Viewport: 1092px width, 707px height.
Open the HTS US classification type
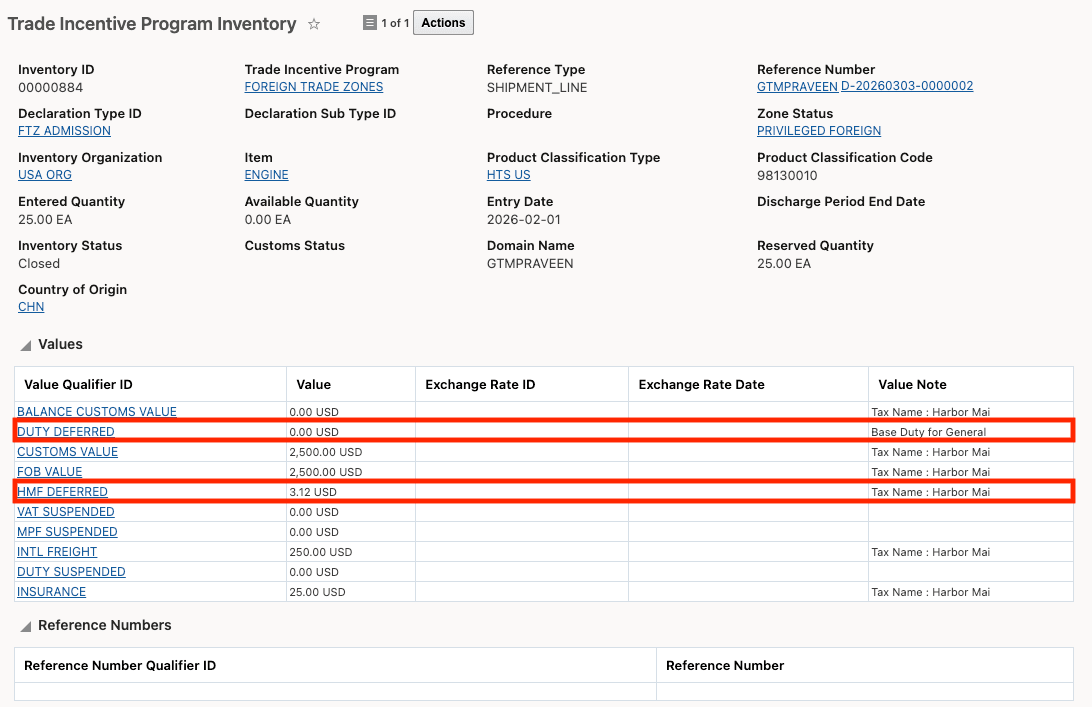tap(514, 175)
